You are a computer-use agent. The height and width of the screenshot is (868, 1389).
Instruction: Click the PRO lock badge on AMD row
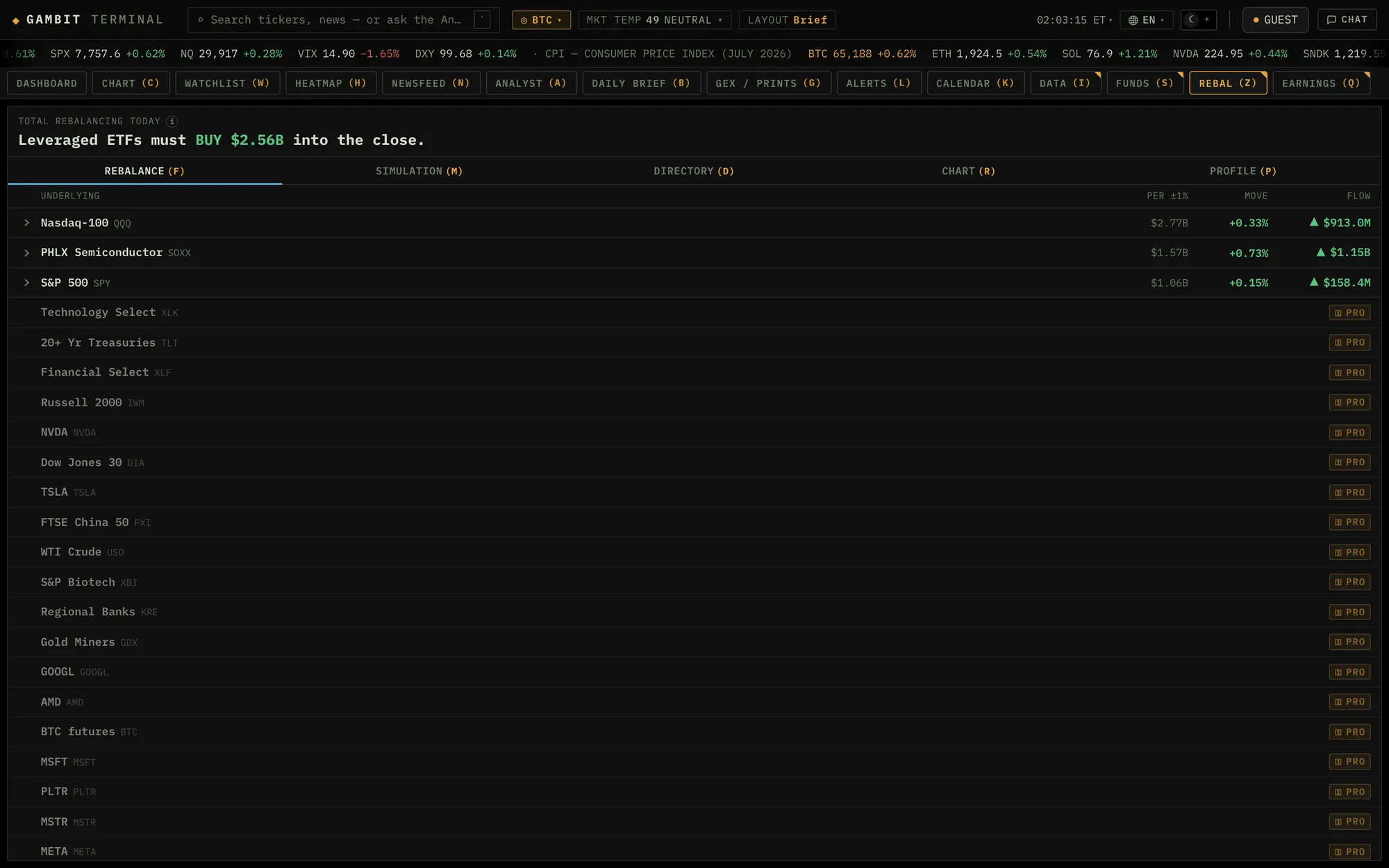(x=1349, y=702)
